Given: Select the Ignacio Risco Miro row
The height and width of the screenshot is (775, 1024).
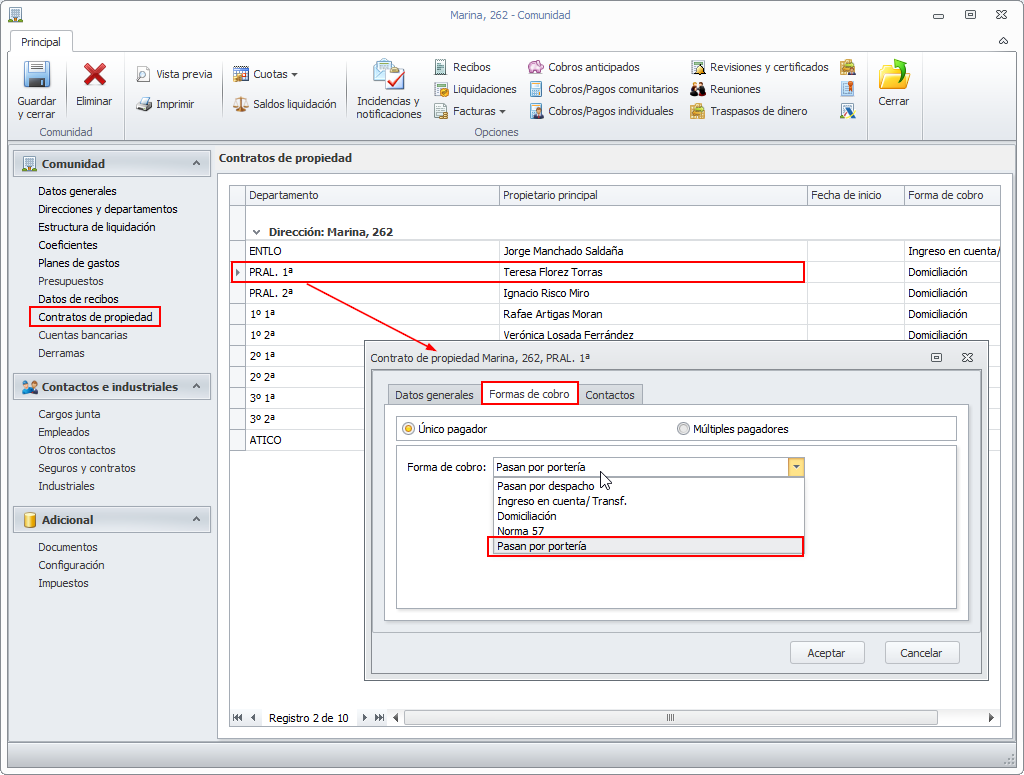Looking at the screenshot, I should [615, 293].
